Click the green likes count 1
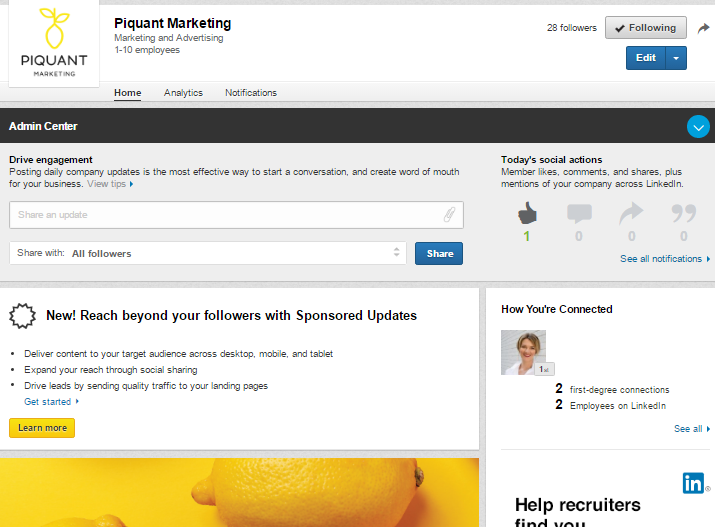 [527, 236]
